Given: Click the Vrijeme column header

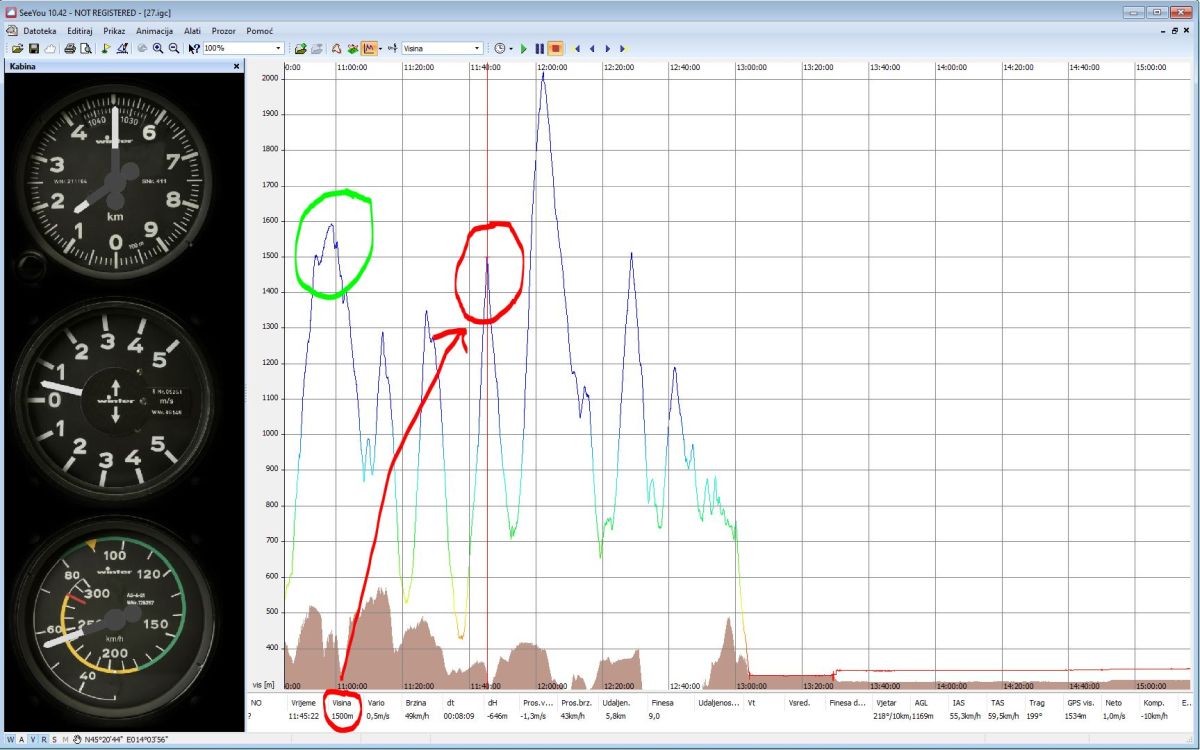Looking at the screenshot, I should (304, 703).
